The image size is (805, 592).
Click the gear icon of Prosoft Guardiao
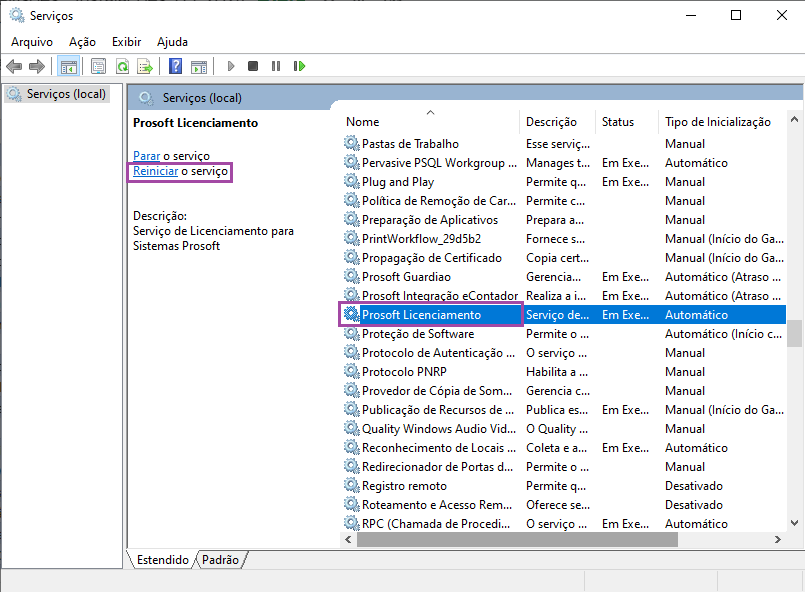pos(352,277)
